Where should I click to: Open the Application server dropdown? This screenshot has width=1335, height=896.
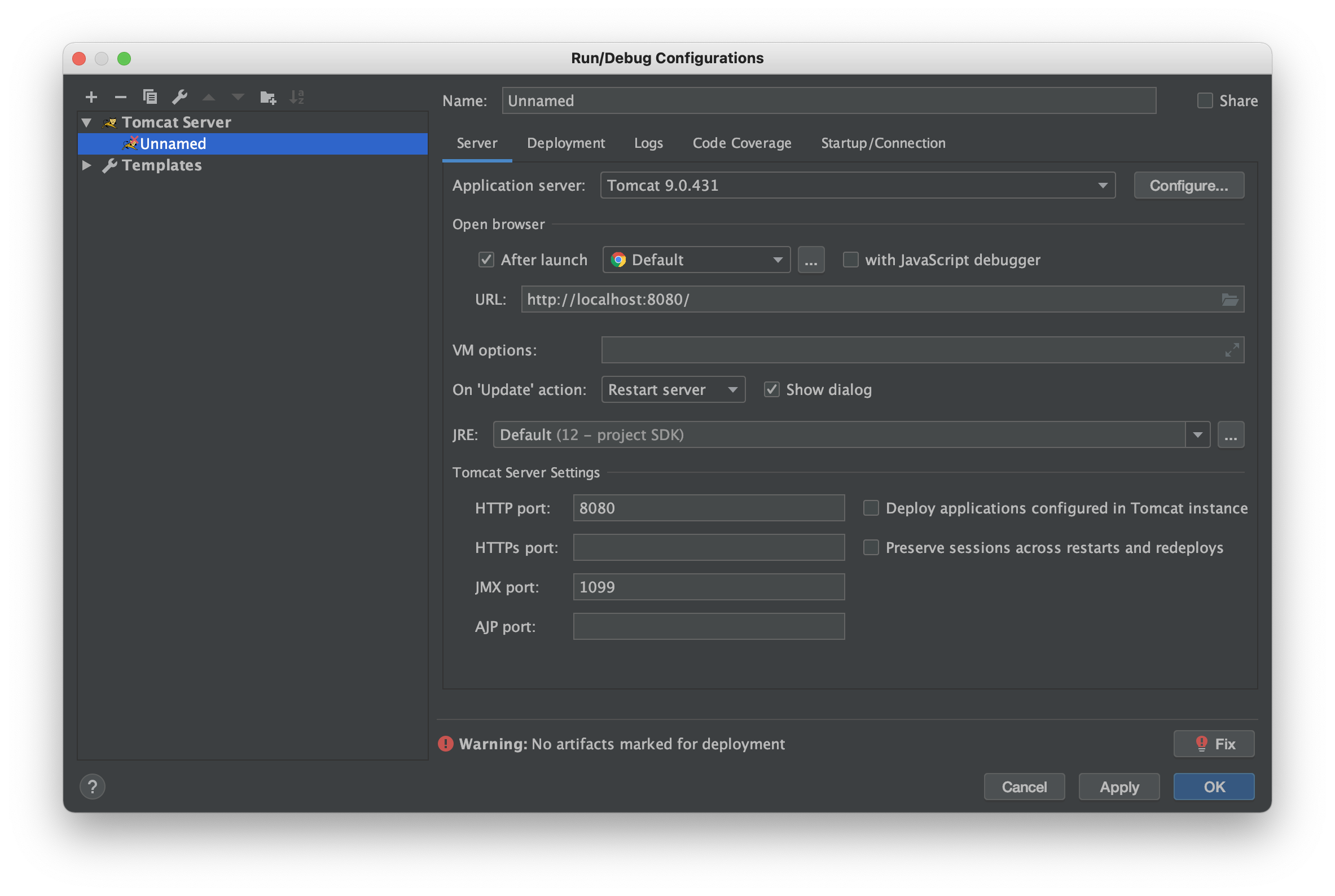pyautogui.click(x=857, y=186)
